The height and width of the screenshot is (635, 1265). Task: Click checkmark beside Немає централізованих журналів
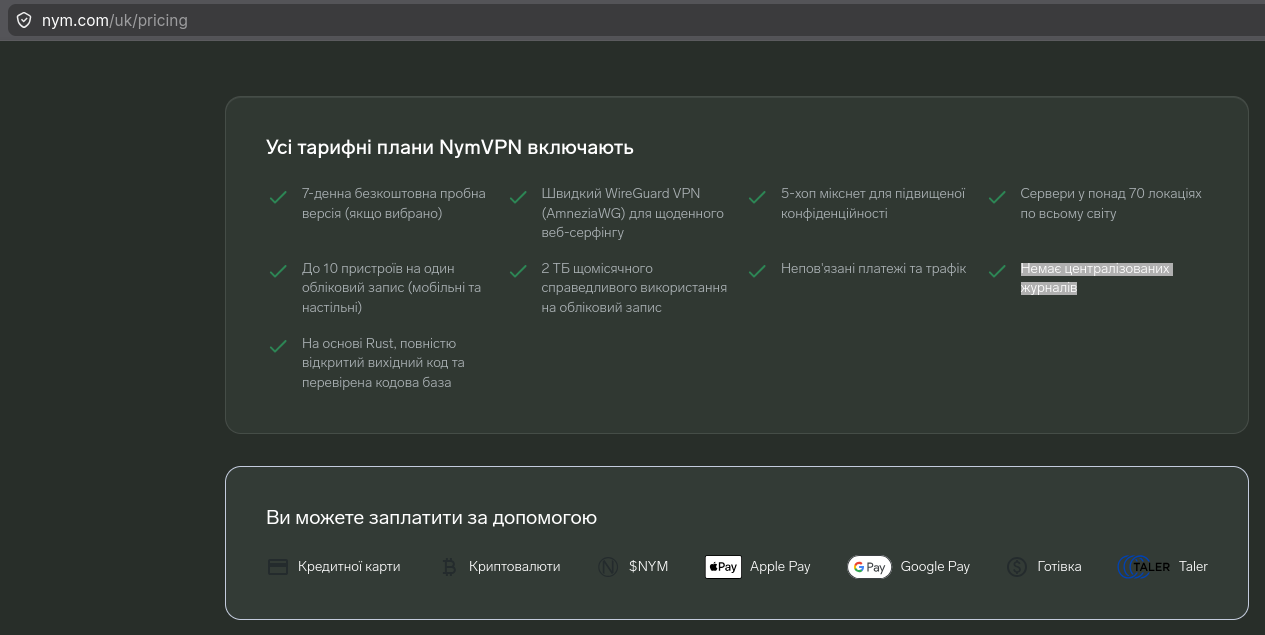[x=997, y=271]
